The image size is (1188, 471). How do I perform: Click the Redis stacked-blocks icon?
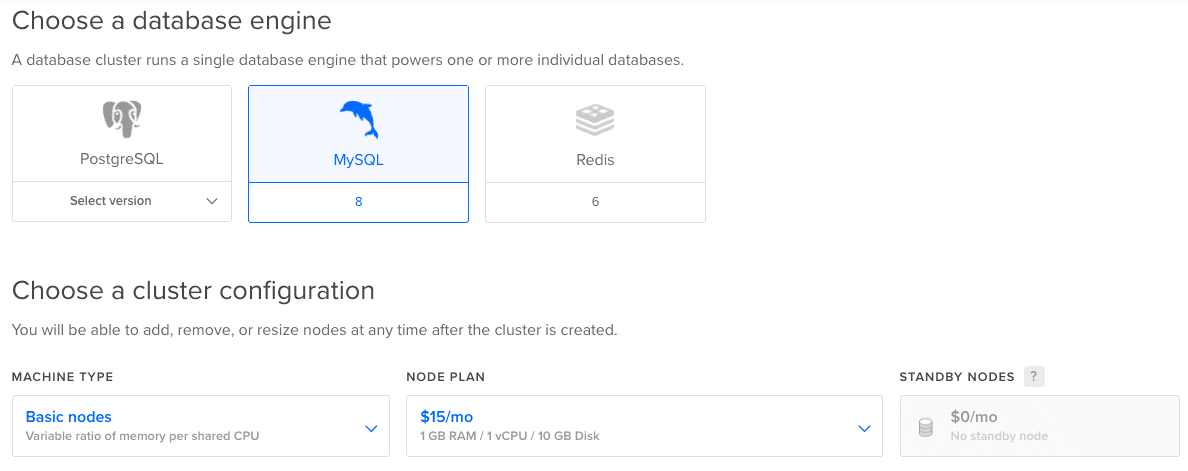[595, 120]
